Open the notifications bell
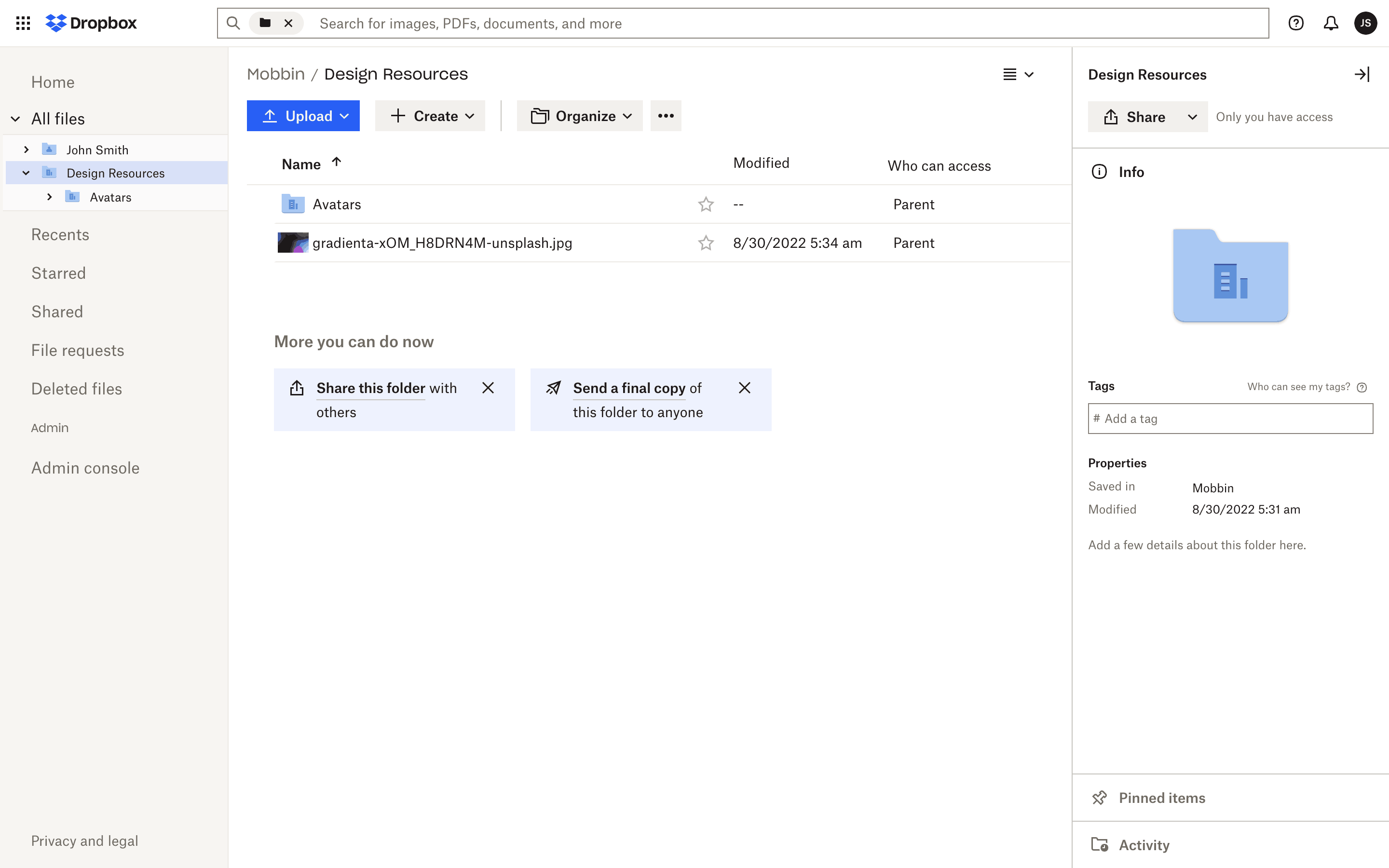This screenshot has height=868, width=1389. 1331,23
